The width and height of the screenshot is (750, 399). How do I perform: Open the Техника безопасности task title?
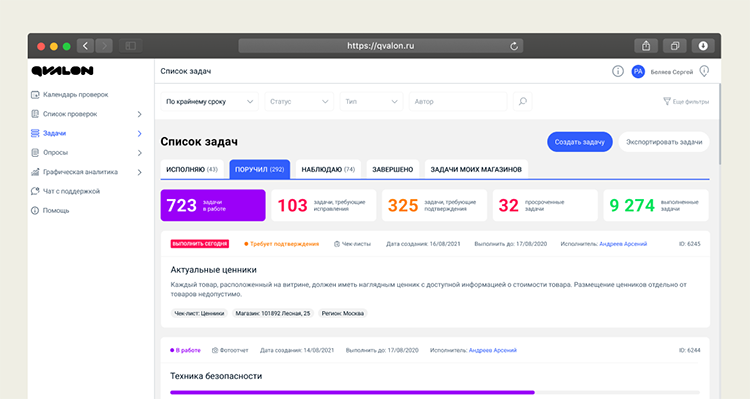(x=216, y=376)
